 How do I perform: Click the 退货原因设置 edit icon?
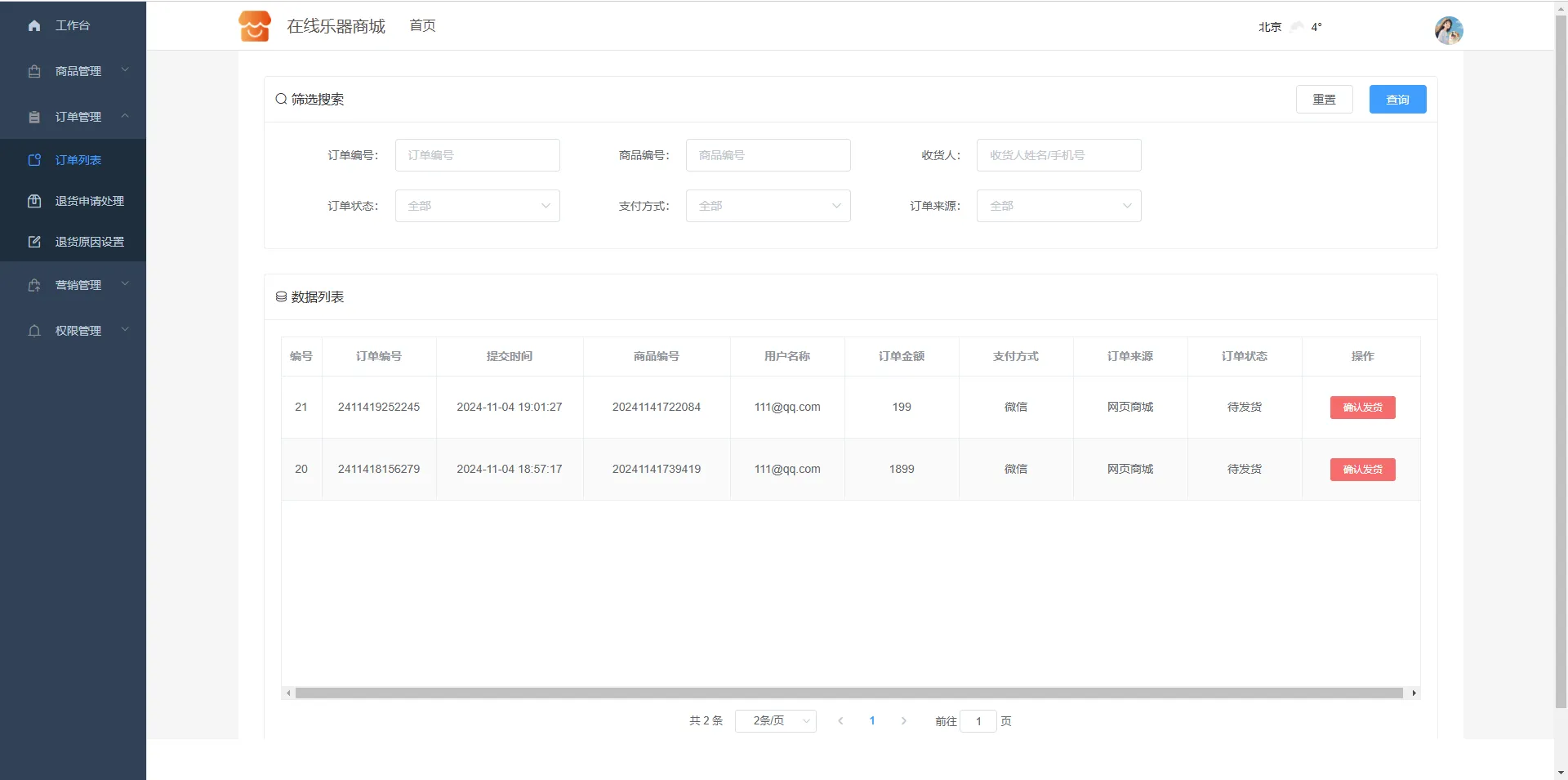point(34,242)
